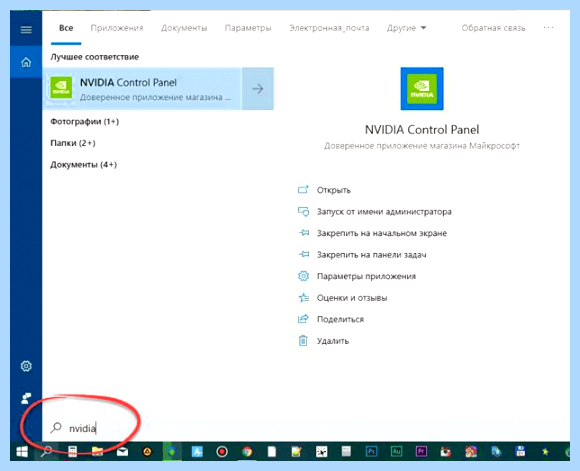Click the yellow star taskbar icon

545,451
